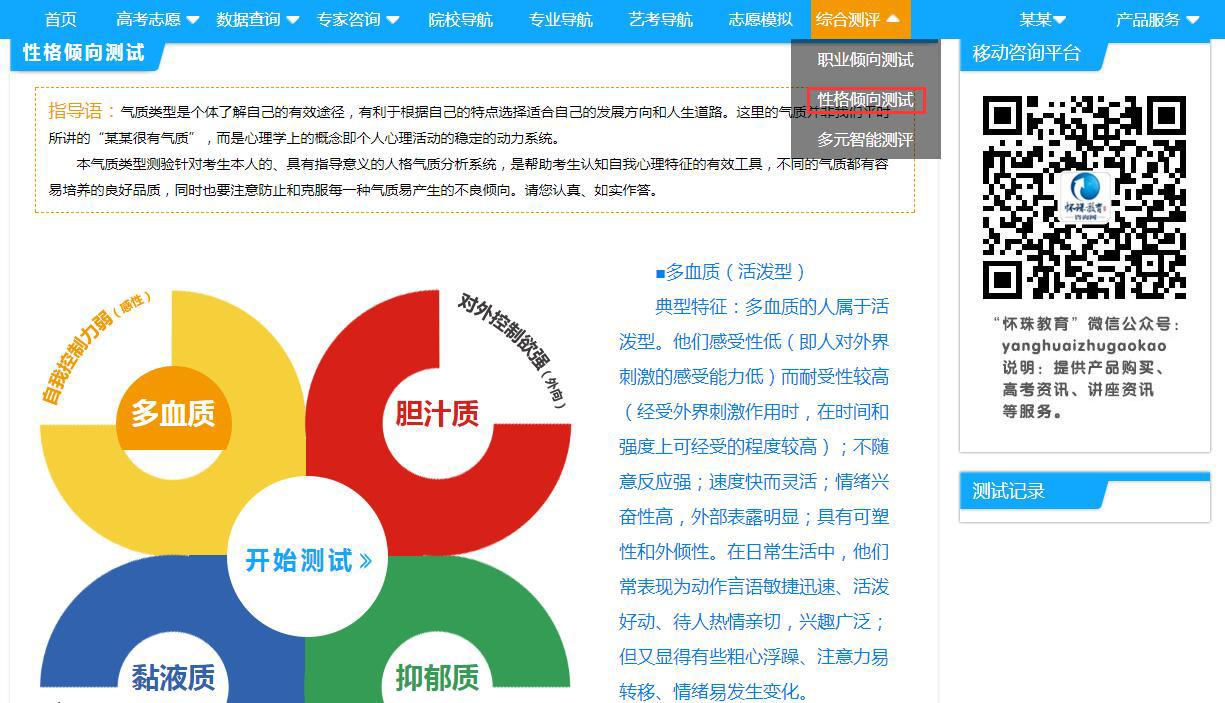The width and height of the screenshot is (1225, 703).
Task: Click the 测试记录 panel header
Action: pyautogui.click(x=1008, y=491)
